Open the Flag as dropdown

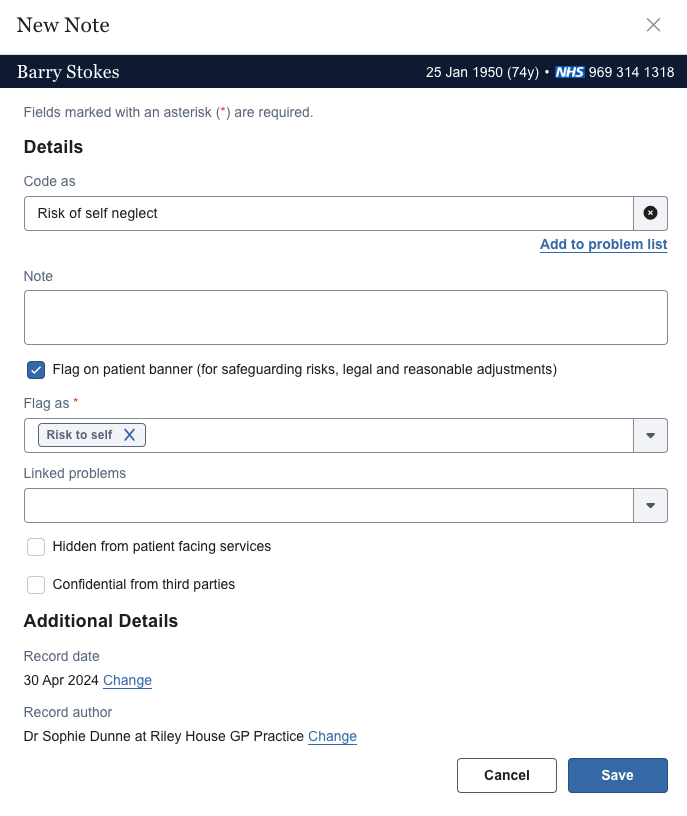[650, 434]
